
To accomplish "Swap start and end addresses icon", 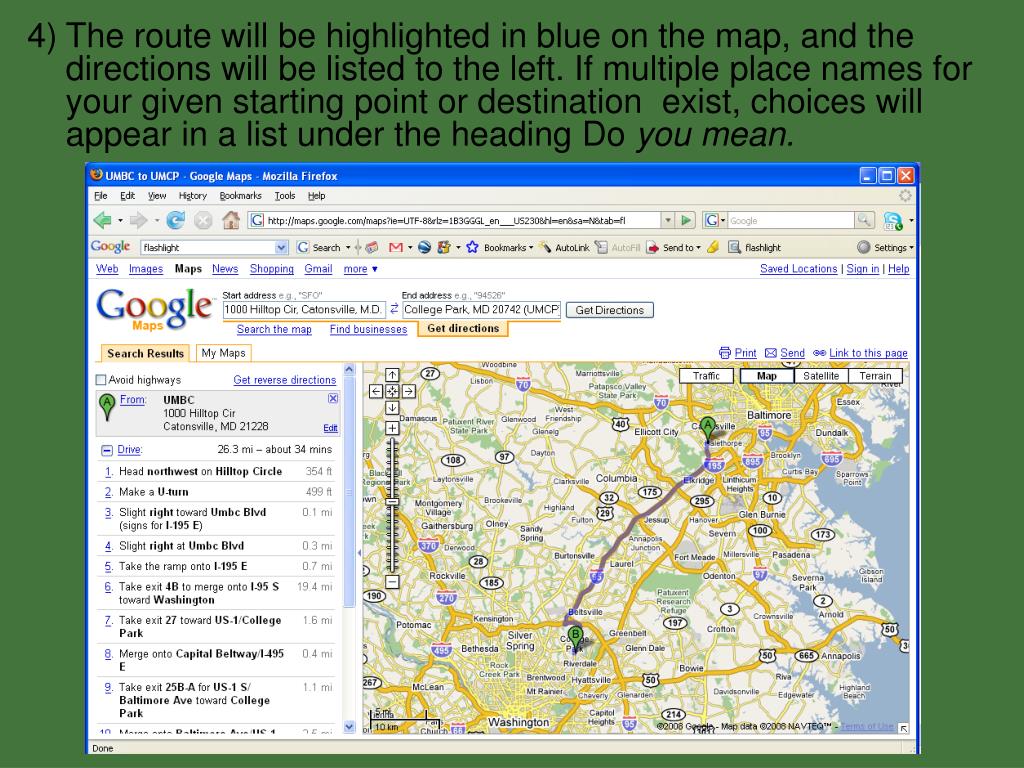I will coord(394,309).
